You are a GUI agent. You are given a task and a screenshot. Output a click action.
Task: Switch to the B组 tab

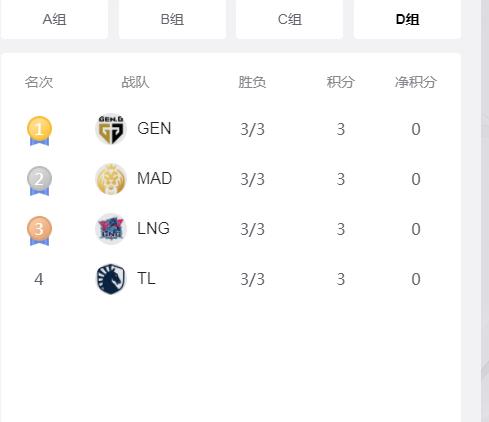[x=172, y=19]
